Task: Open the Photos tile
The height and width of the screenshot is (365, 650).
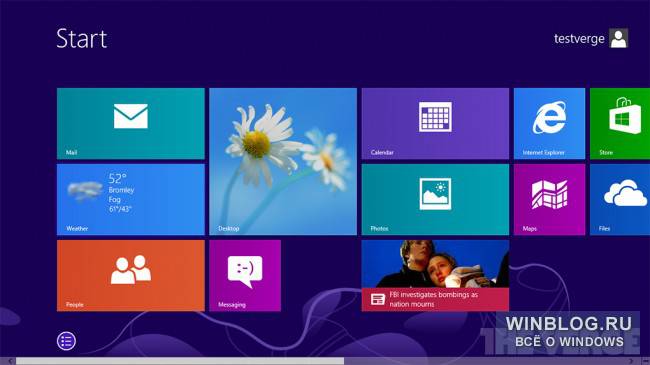Action: click(x=435, y=200)
